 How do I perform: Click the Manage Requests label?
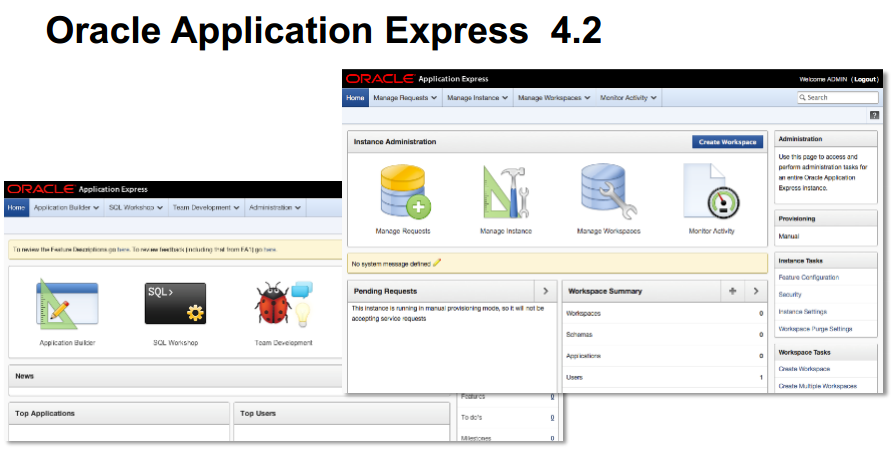pos(403,231)
